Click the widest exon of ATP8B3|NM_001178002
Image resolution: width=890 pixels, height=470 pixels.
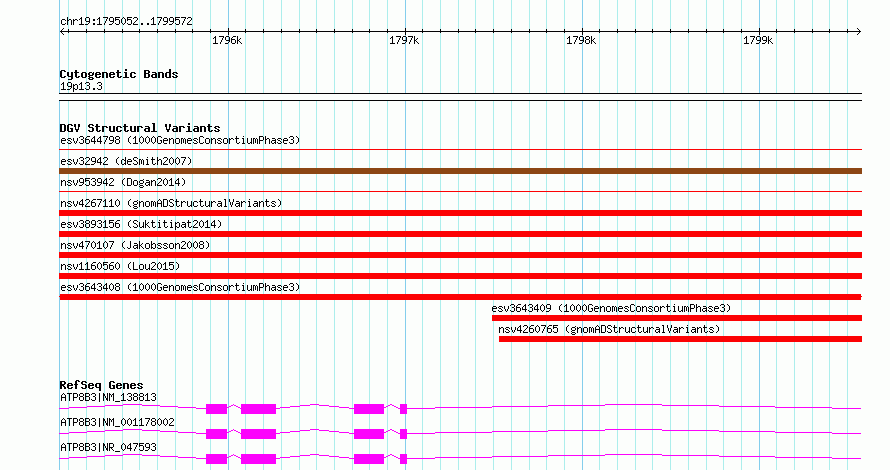pyautogui.click(x=258, y=434)
